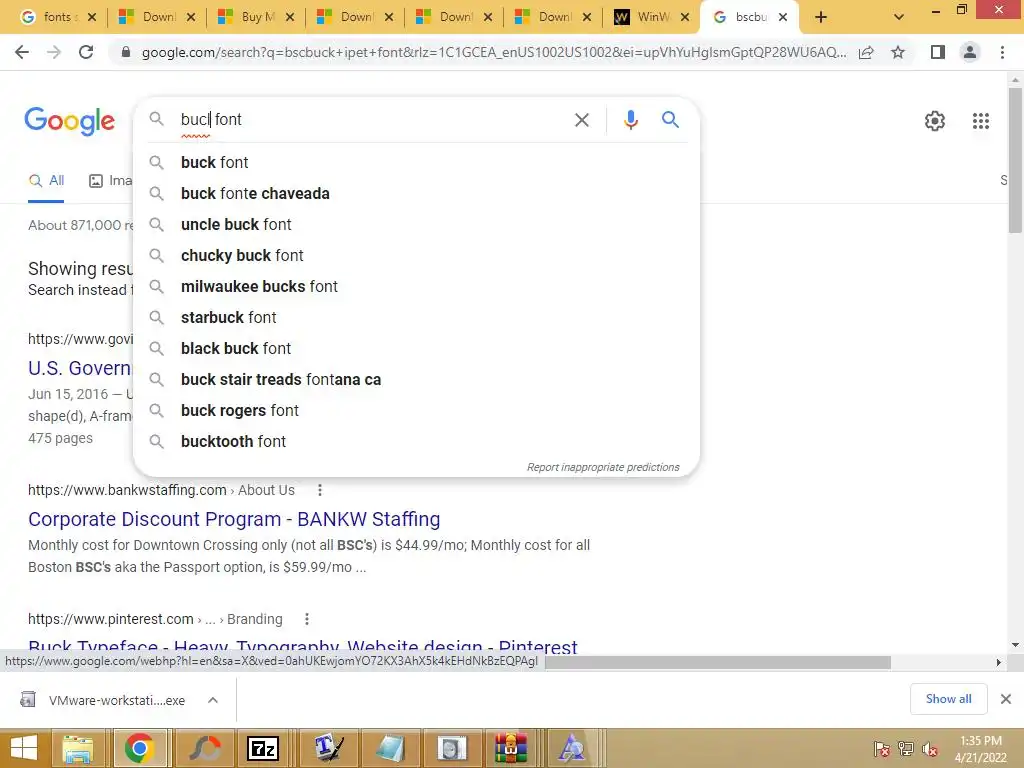Open the Google apps grid
The width and height of the screenshot is (1024, 768).
point(981,121)
